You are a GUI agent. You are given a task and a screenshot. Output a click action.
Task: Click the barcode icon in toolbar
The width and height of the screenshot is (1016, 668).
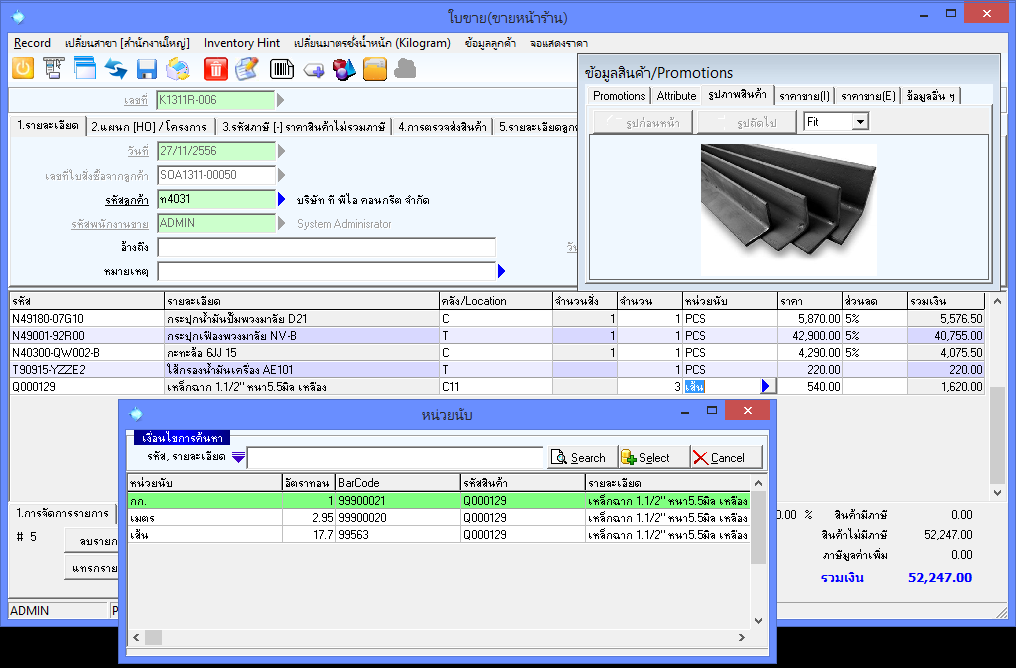(281, 69)
